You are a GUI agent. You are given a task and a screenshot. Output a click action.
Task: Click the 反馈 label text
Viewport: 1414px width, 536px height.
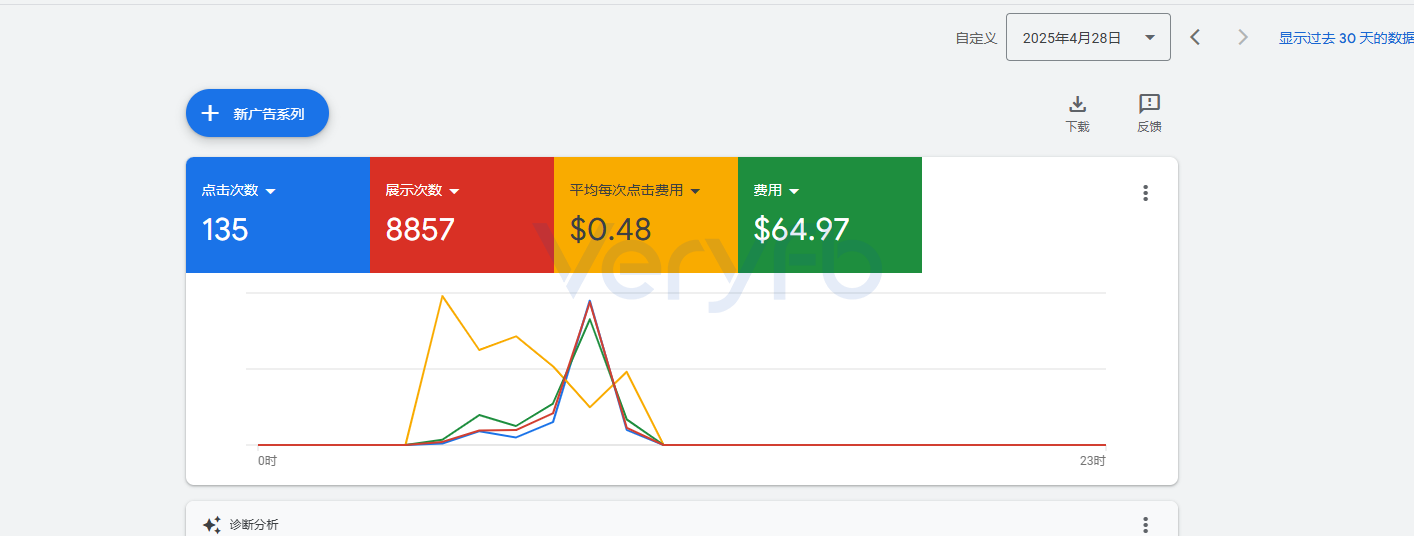click(1149, 127)
